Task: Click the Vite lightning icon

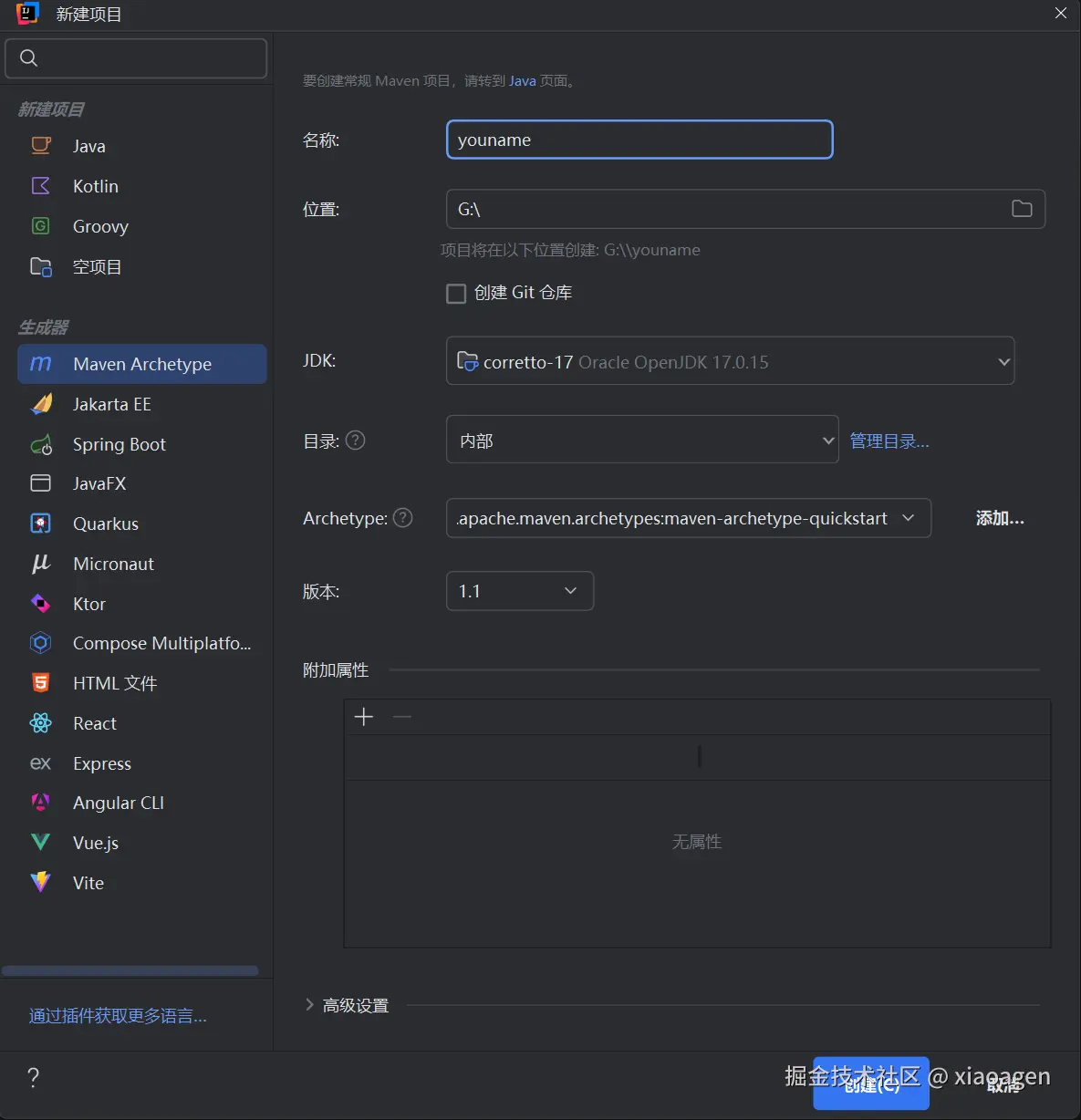Action: (41, 882)
